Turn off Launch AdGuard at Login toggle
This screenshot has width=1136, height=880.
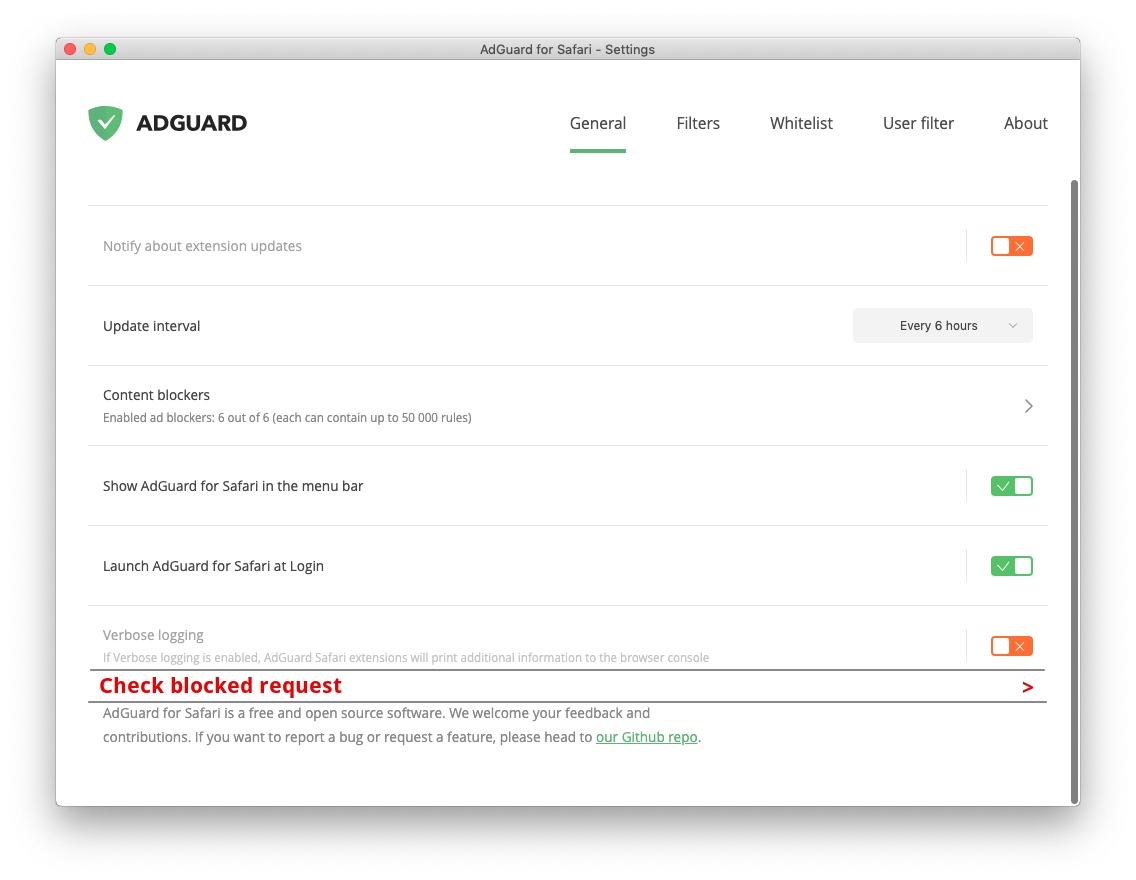click(1011, 566)
